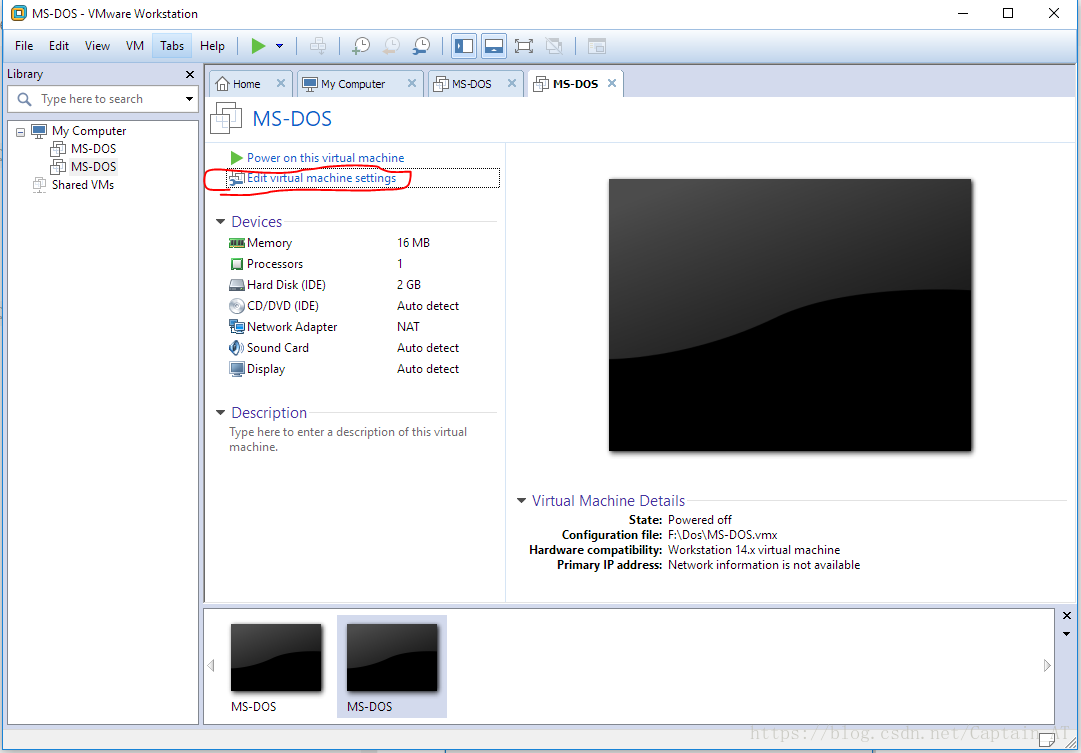The width and height of the screenshot is (1081, 753).
Task: Open the snapshot manager icon
Action: click(x=421, y=46)
